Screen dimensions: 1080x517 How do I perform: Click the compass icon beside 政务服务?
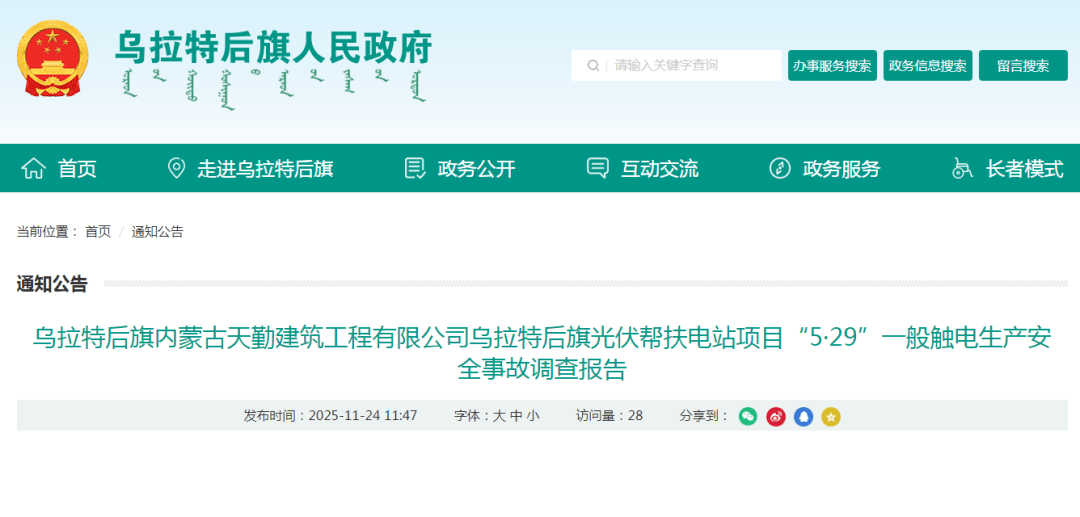point(780,168)
